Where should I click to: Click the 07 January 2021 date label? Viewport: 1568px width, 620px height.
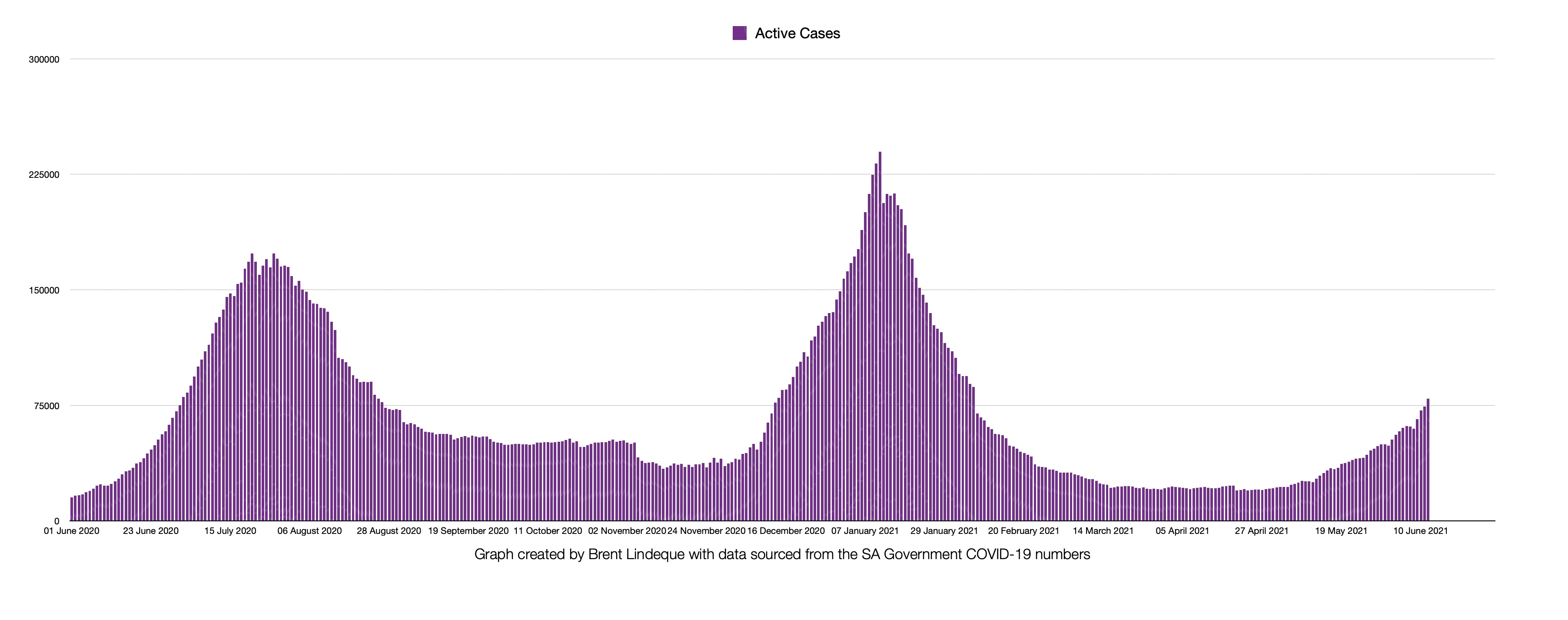click(865, 531)
